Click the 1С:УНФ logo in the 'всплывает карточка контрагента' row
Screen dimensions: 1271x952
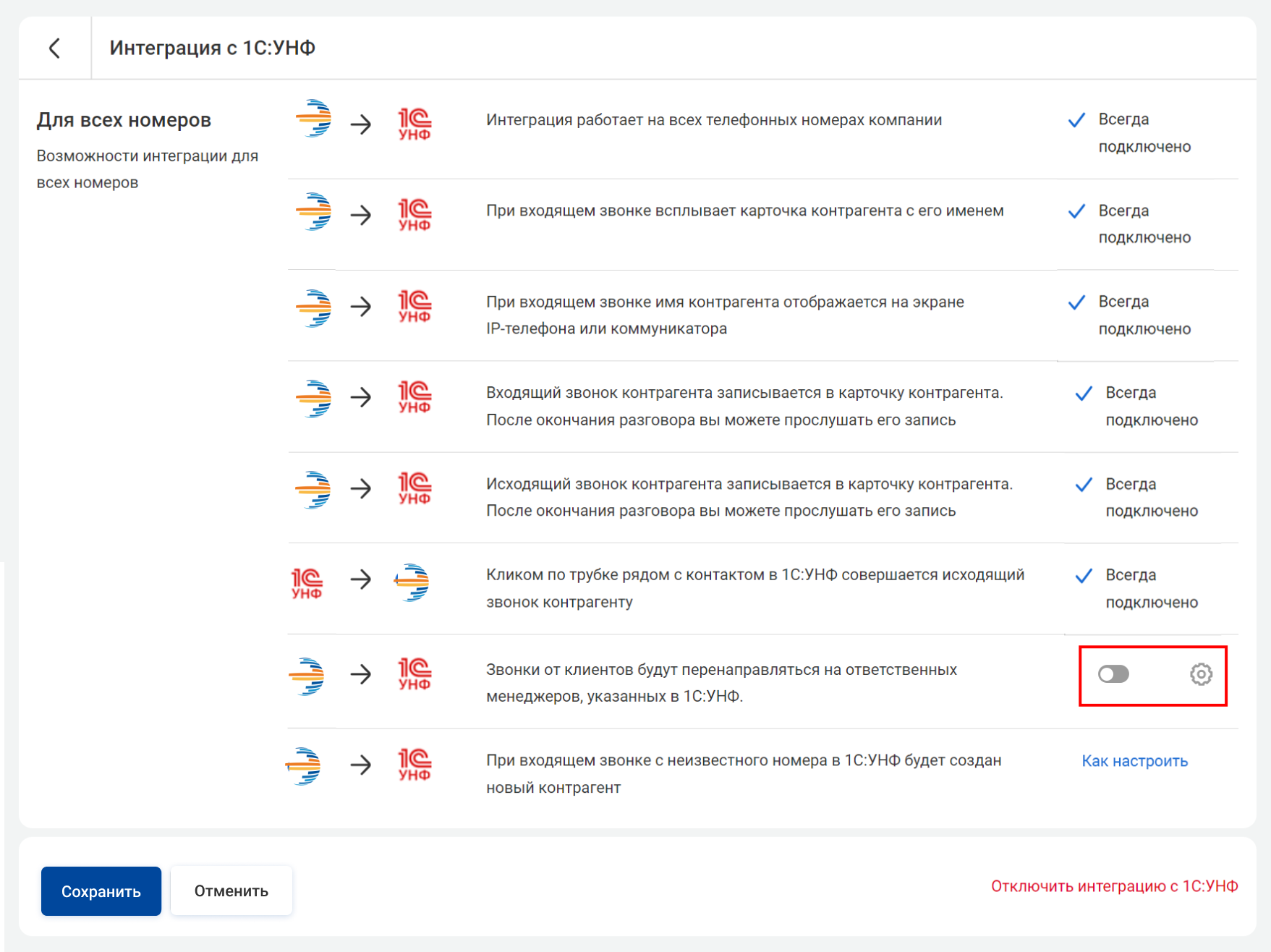pos(415,215)
